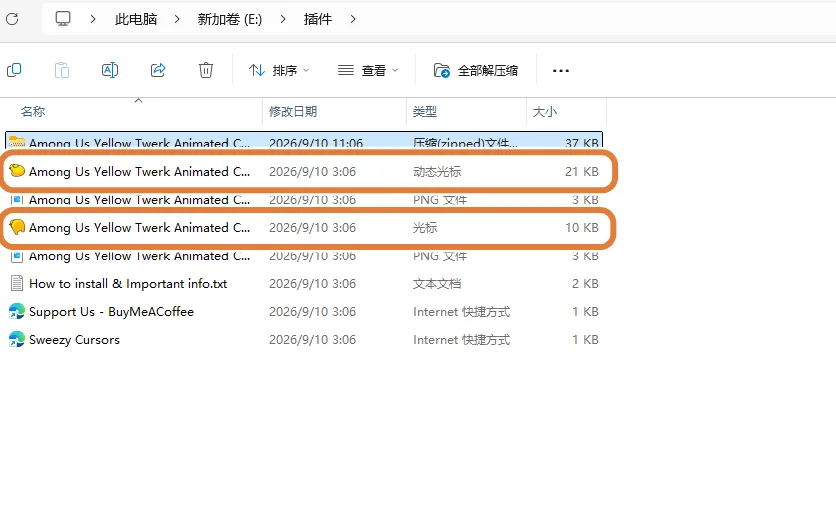This screenshot has width=836, height=519.
Task: Click the refresh icon in the address bar
Action: tap(12, 19)
